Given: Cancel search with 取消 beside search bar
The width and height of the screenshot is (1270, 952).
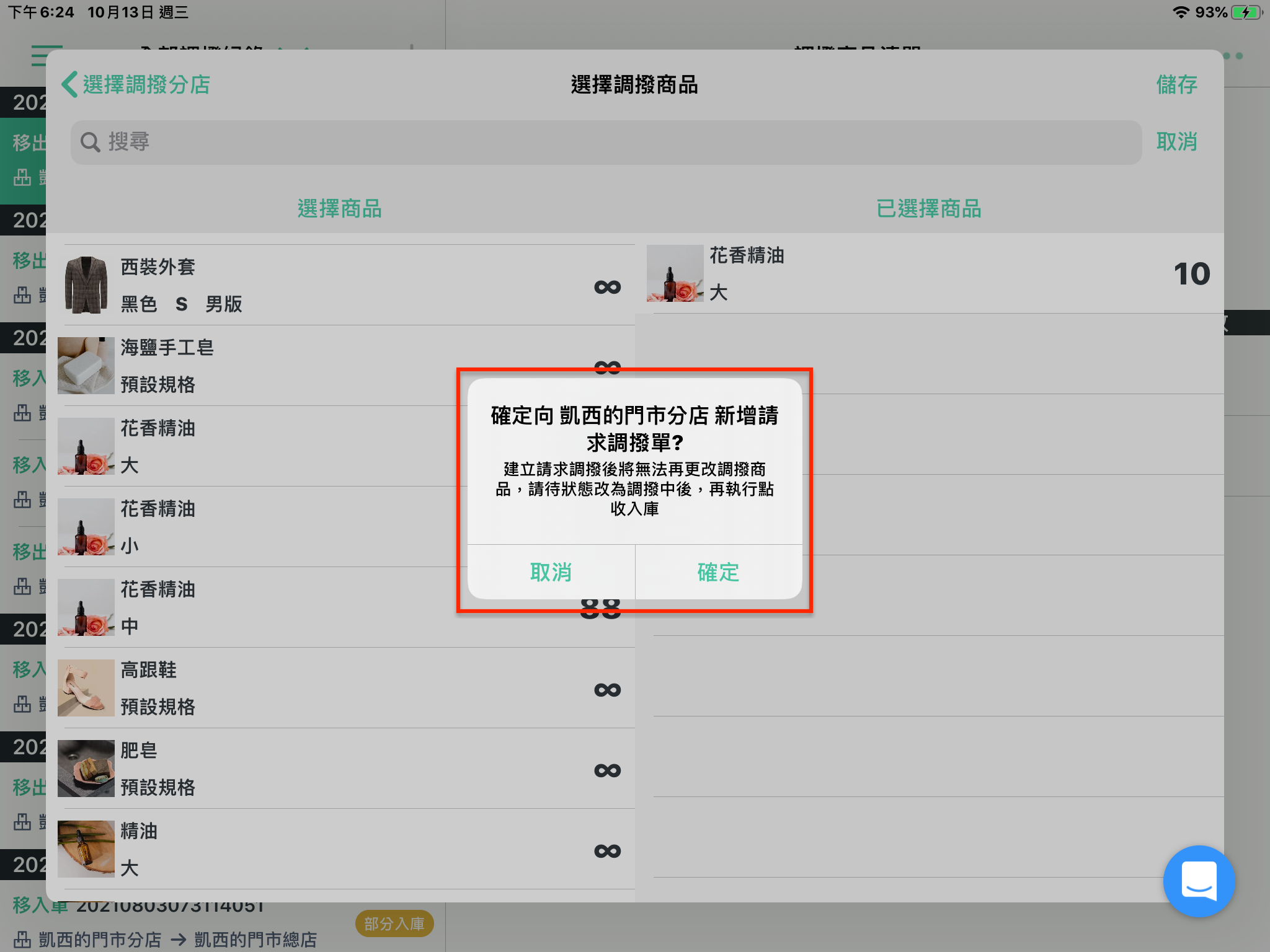Looking at the screenshot, I should tap(1176, 142).
